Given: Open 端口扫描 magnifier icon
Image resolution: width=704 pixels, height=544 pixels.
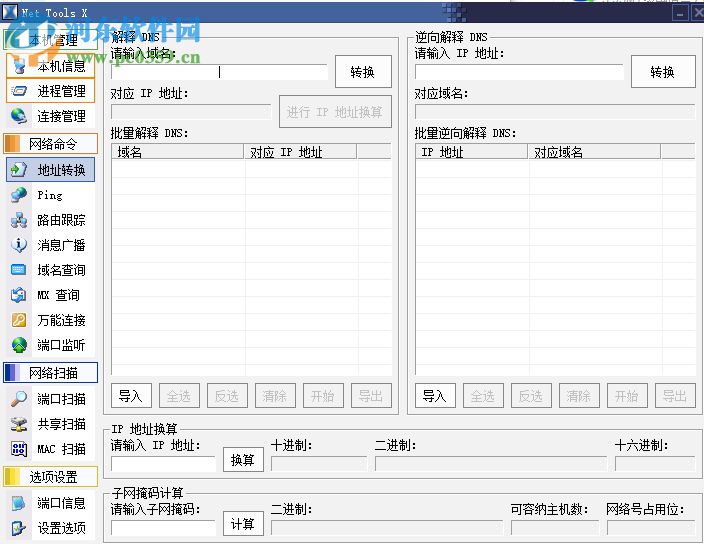Looking at the screenshot, I should point(19,399).
